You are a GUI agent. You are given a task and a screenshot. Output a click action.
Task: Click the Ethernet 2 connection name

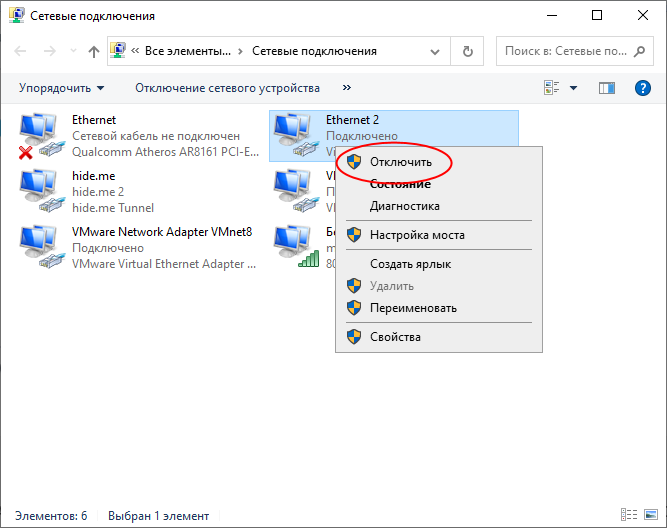coord(352,120)
